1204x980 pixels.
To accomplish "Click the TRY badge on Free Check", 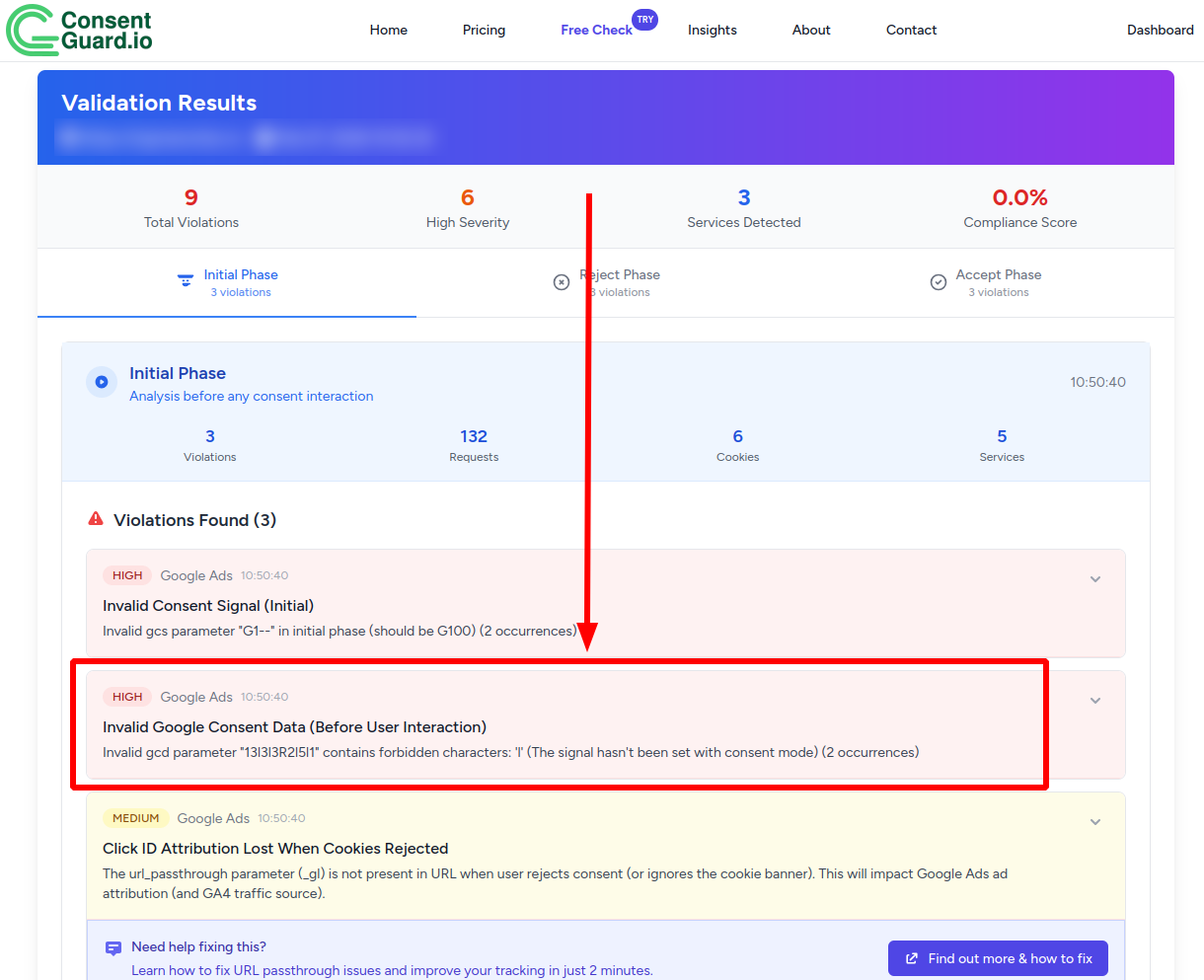I will tap(644, 20).
